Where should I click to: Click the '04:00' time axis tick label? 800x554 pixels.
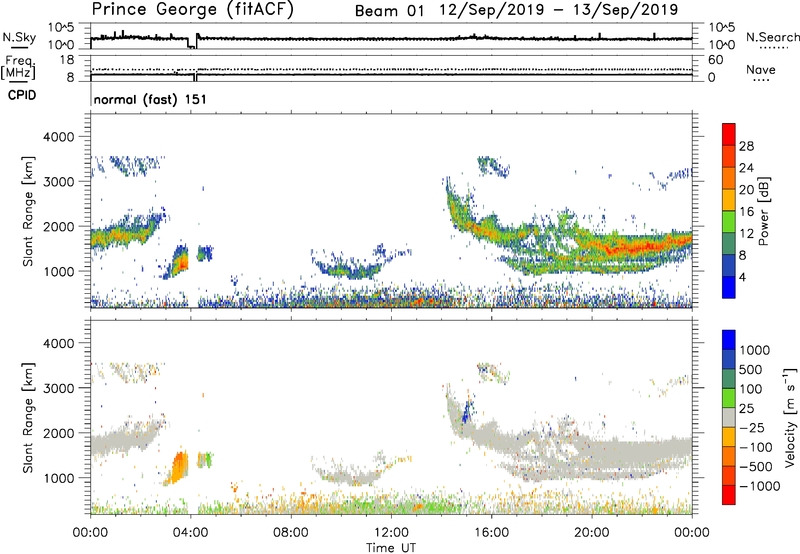click(190, 533)
